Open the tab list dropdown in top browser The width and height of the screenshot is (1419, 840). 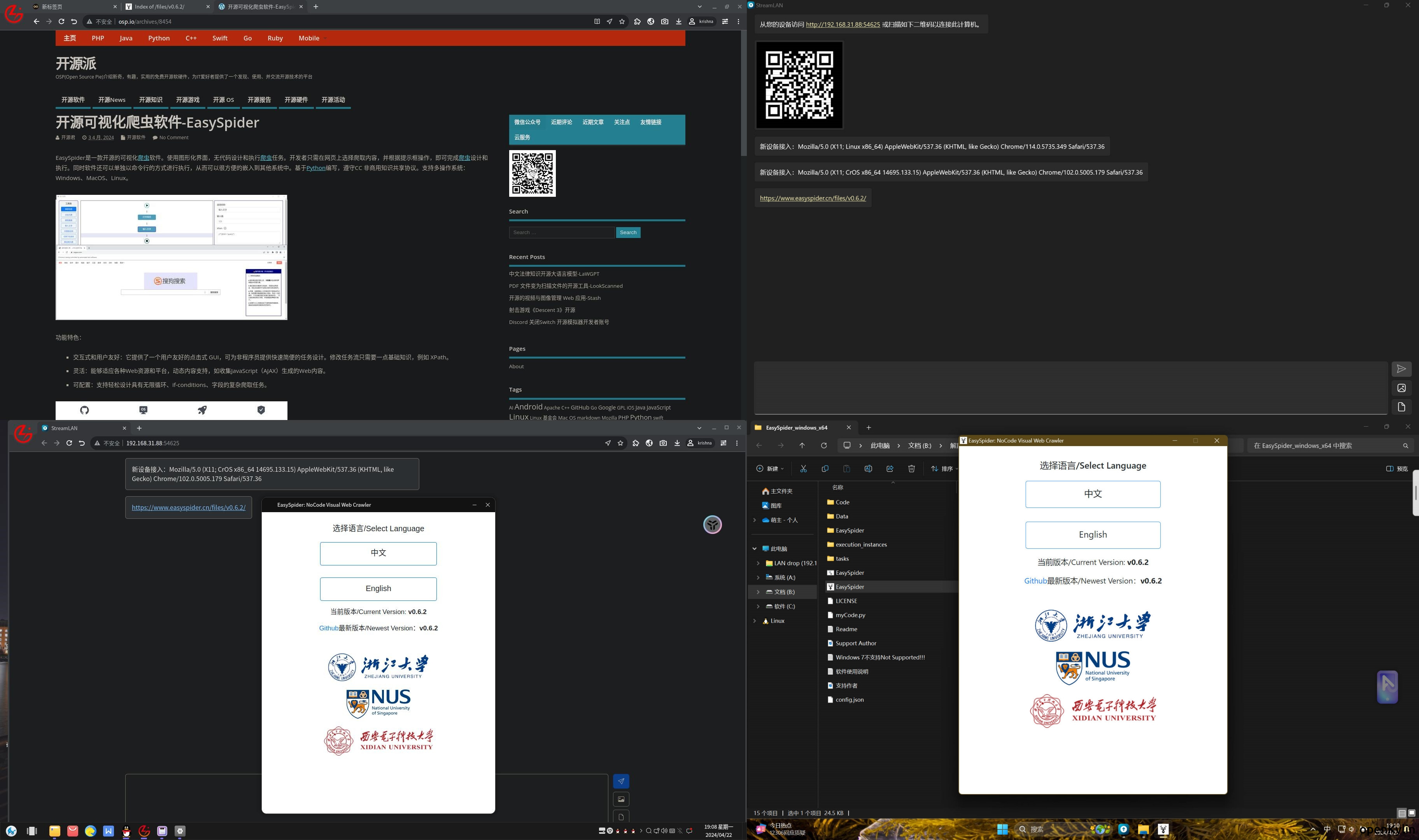point(700,7)
